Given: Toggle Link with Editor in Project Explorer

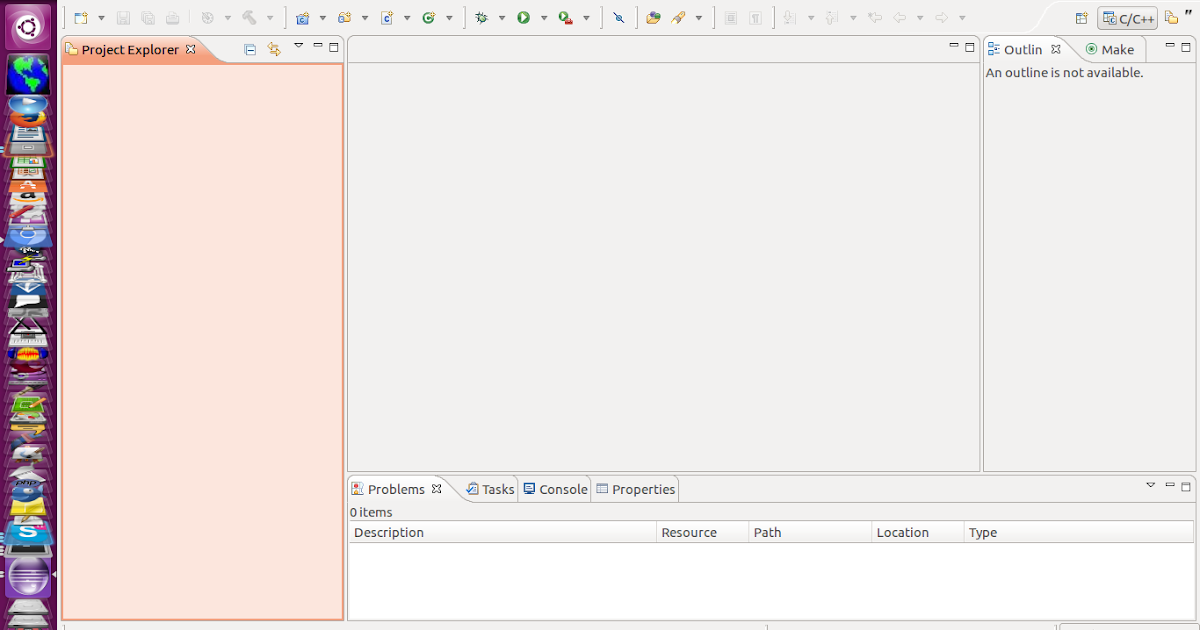Looking at the screenshot, I should 274,49.
